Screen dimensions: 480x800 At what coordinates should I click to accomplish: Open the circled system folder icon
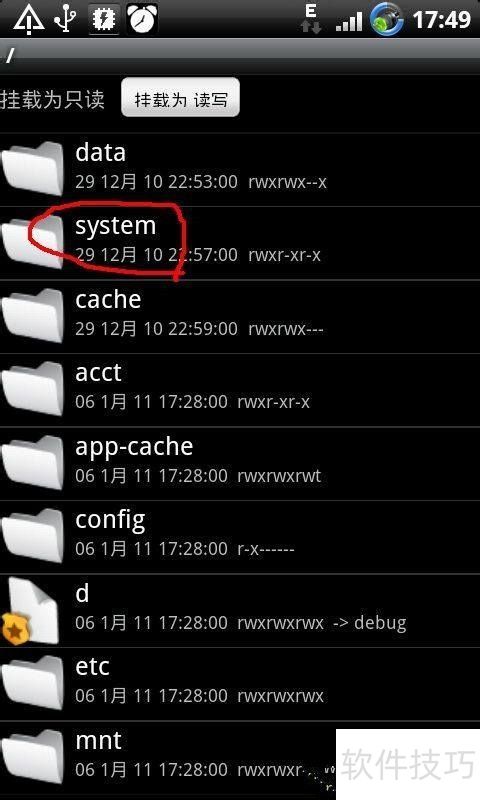click(x=33, y=242)
